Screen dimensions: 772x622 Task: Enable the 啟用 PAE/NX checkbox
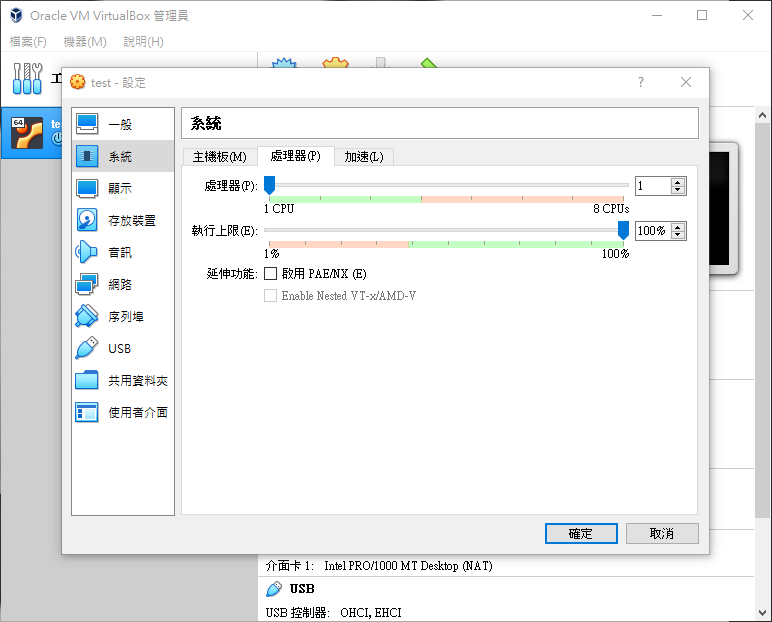click(x=270, y=273)
